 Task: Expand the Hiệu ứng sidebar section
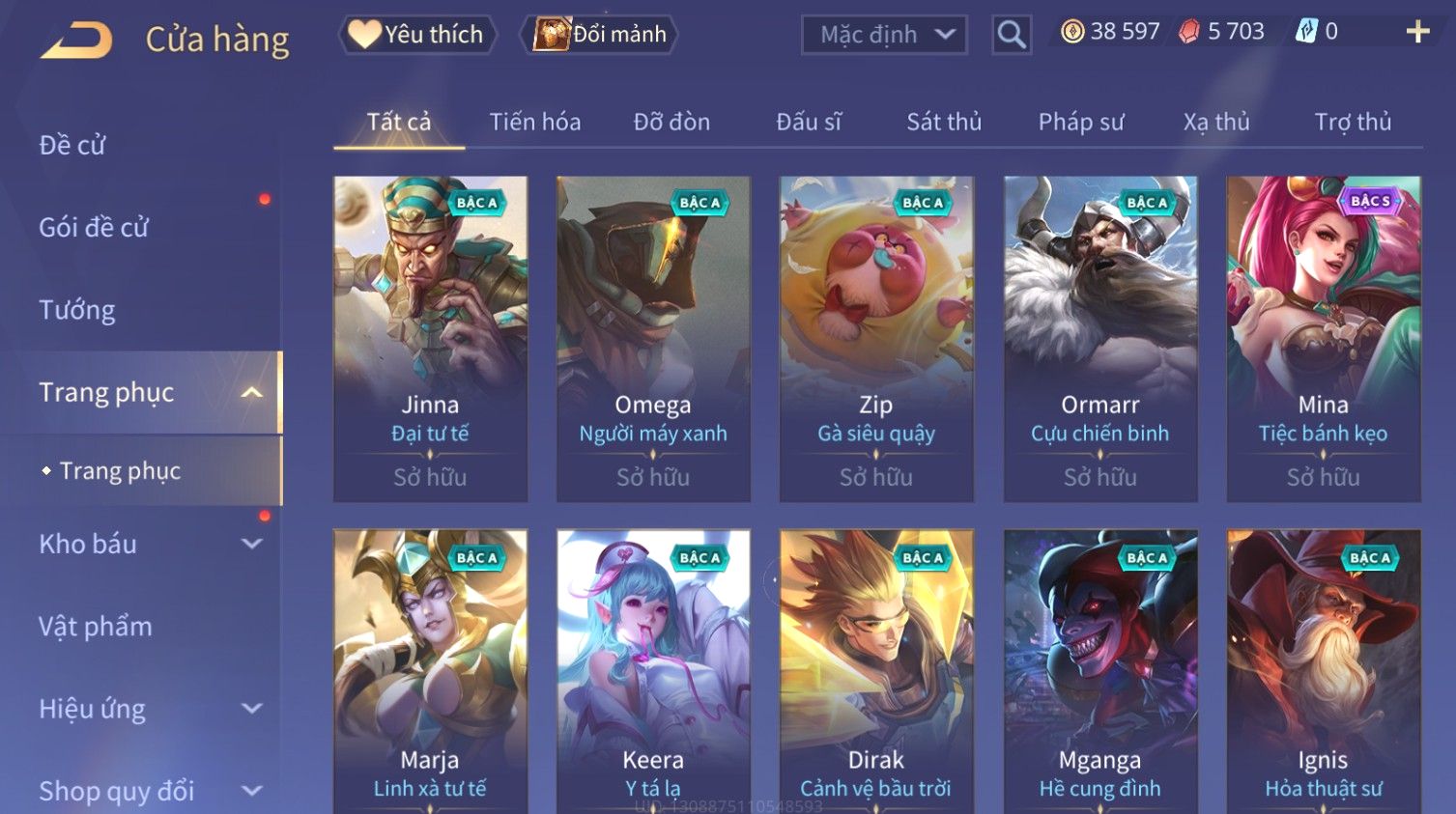pos(251,709)
